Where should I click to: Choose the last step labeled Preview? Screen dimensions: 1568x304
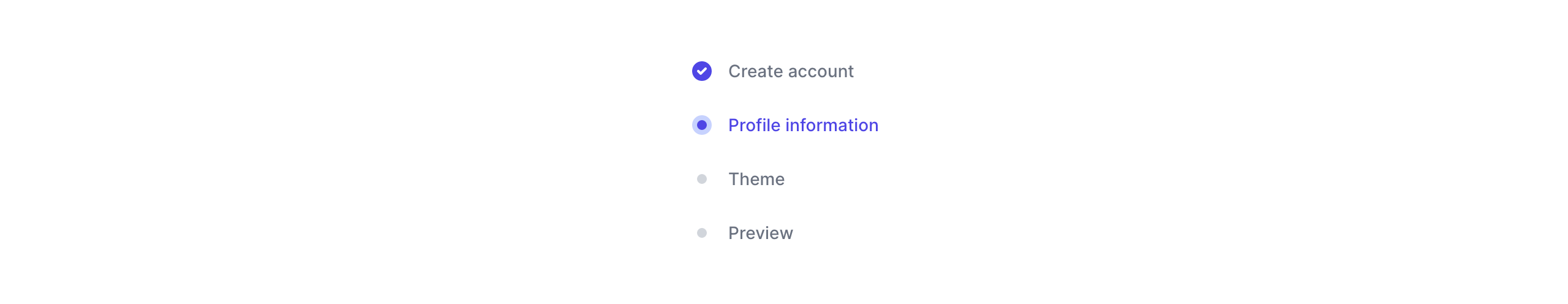[760, 233]
